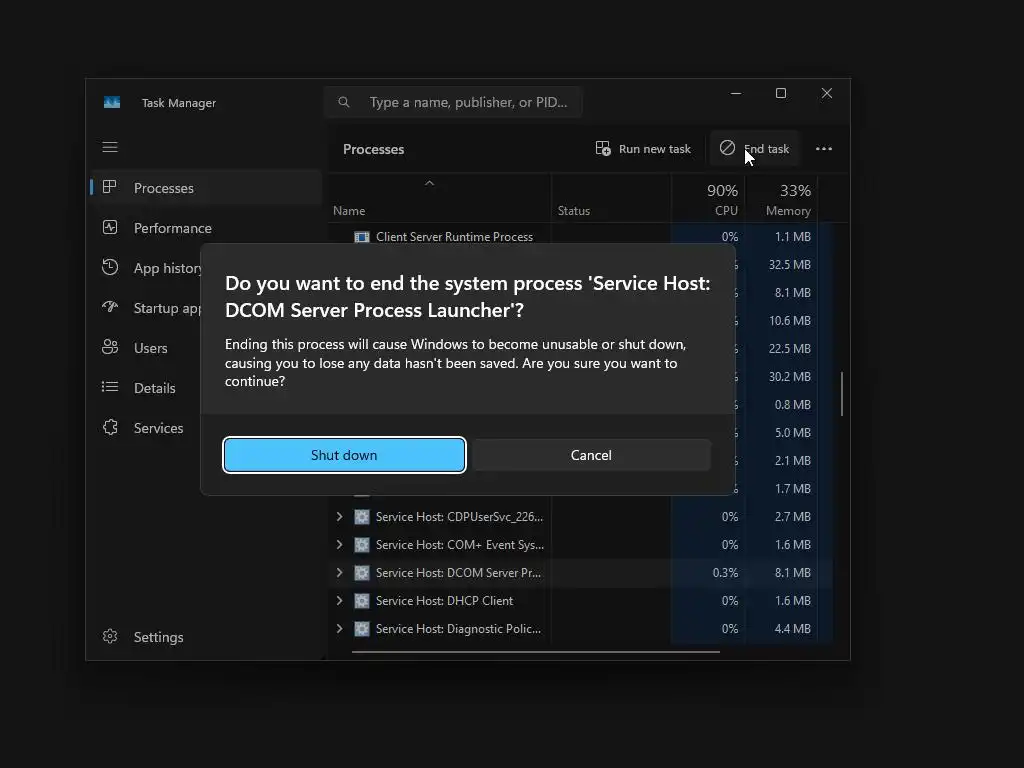Sort by the CPU column header
Image resolution: width=1024 pixels, height=768 pixels.
point(709,199)
